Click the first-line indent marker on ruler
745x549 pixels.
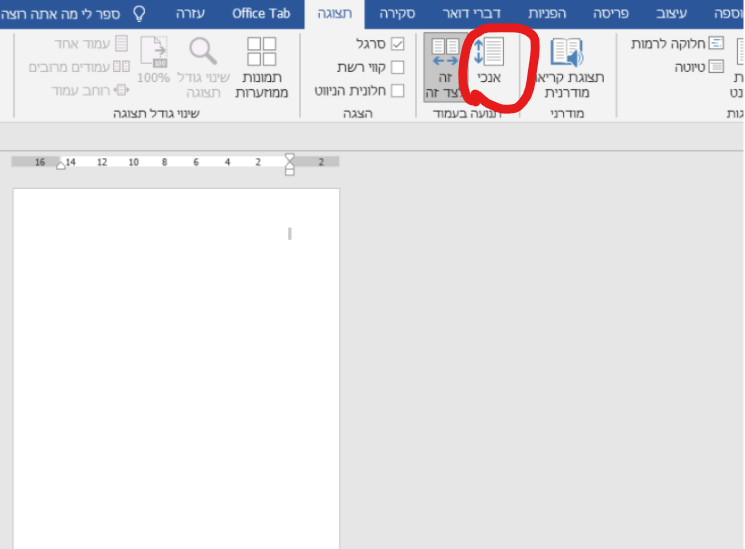289,158
